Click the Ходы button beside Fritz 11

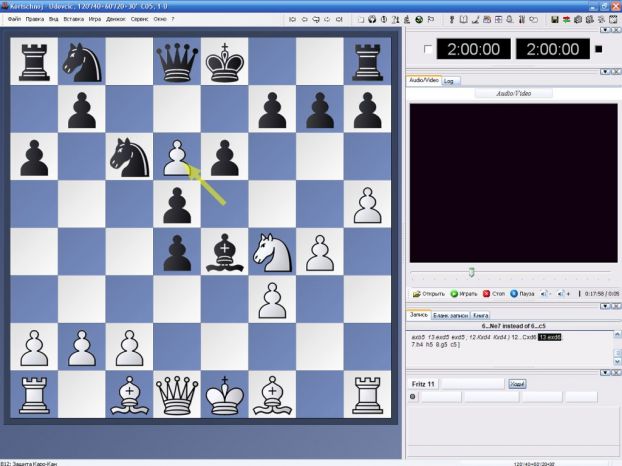(517, 384)
